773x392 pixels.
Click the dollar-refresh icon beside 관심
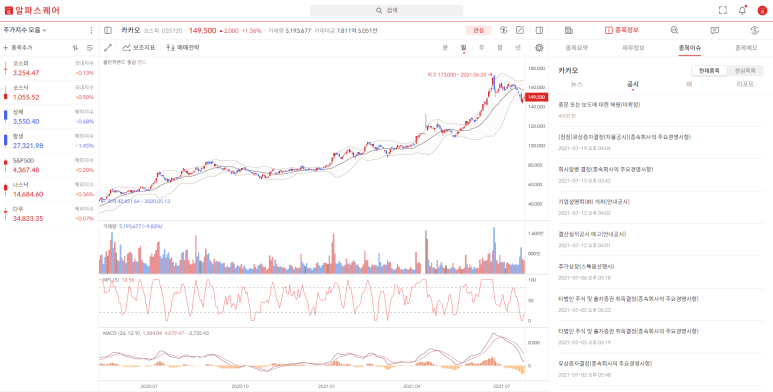tap(503, 31)
